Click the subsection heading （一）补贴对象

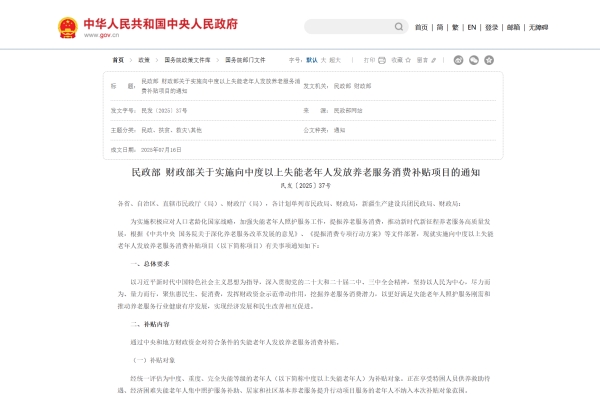pyautogui.click(x=154, y=360)
